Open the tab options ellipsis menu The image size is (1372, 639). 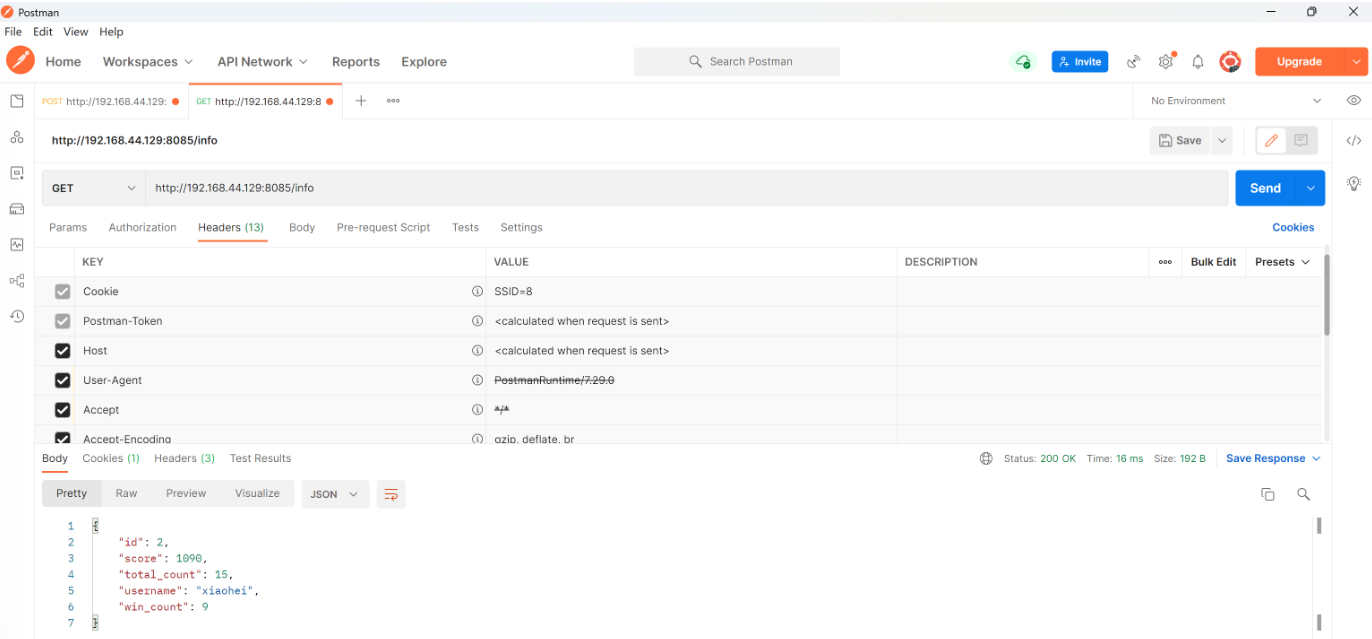point(393,101)
